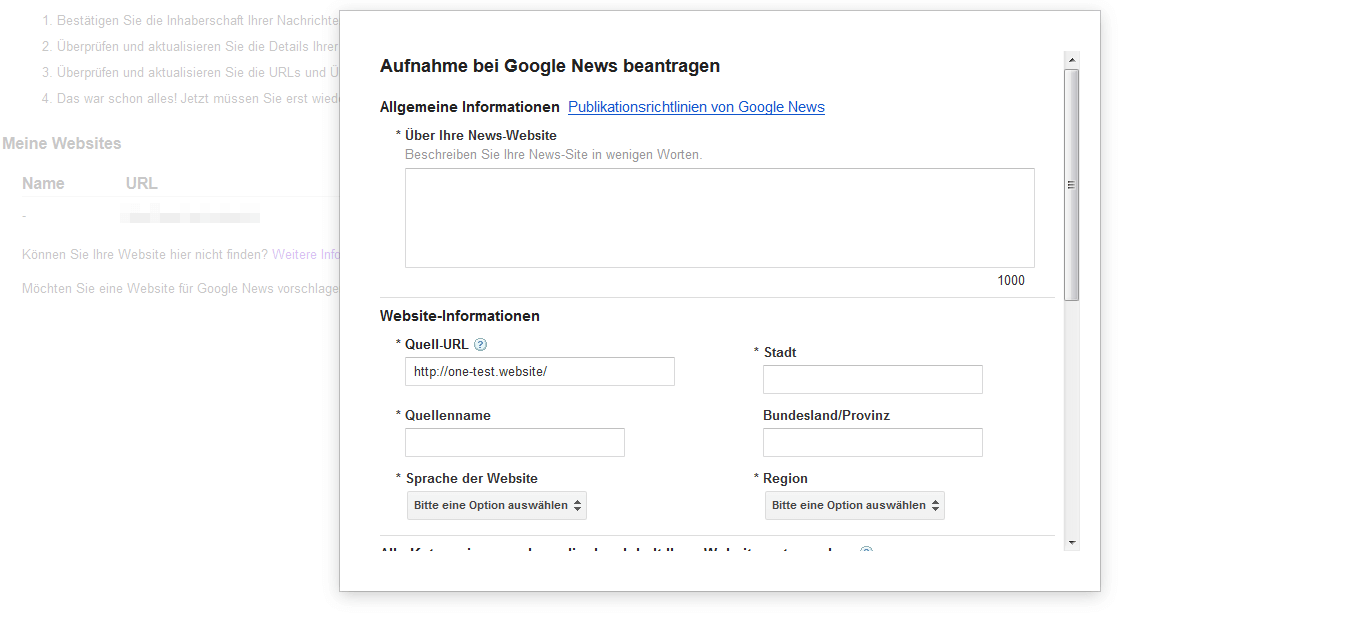The height and width of the screenshot is (621, 1347).
Task: Click background text Möchten Sie eine Website vorschlagen
Action: (x=181, y=289)
